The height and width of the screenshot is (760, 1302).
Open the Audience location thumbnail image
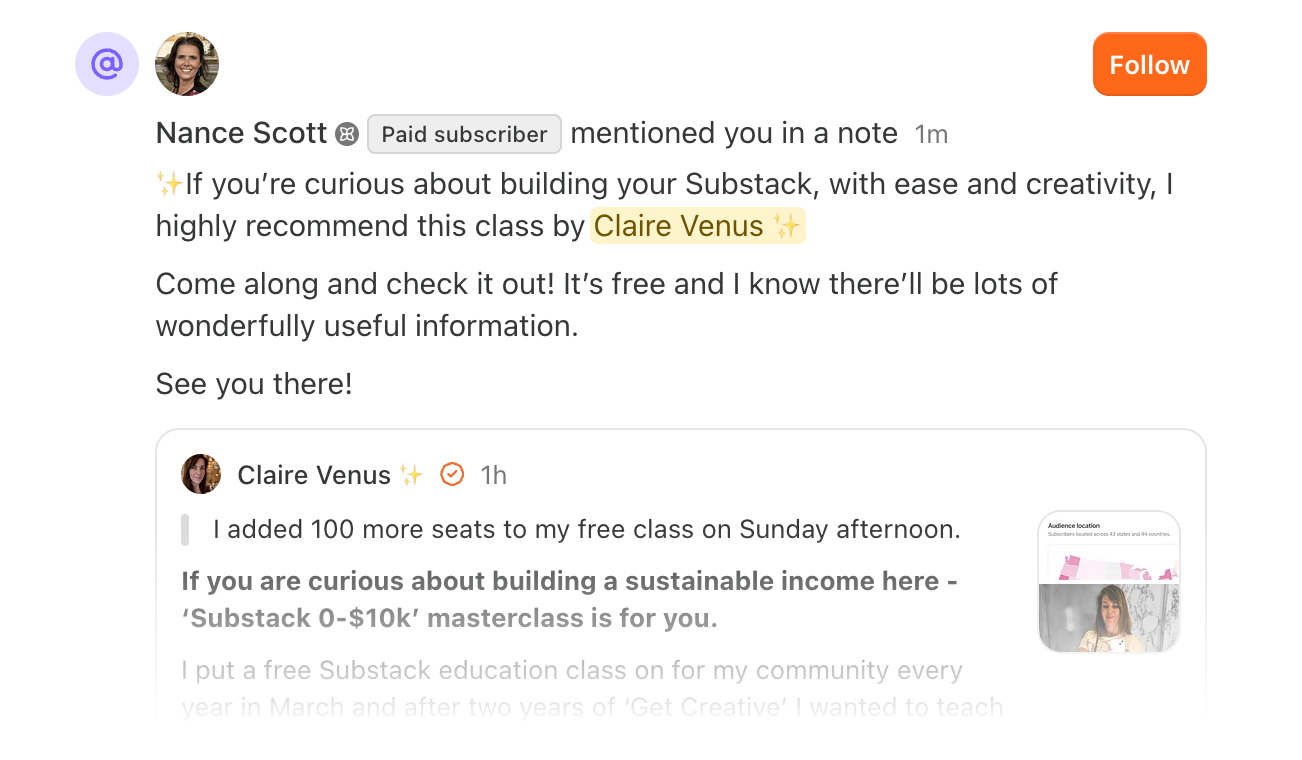pos(1109,581)
